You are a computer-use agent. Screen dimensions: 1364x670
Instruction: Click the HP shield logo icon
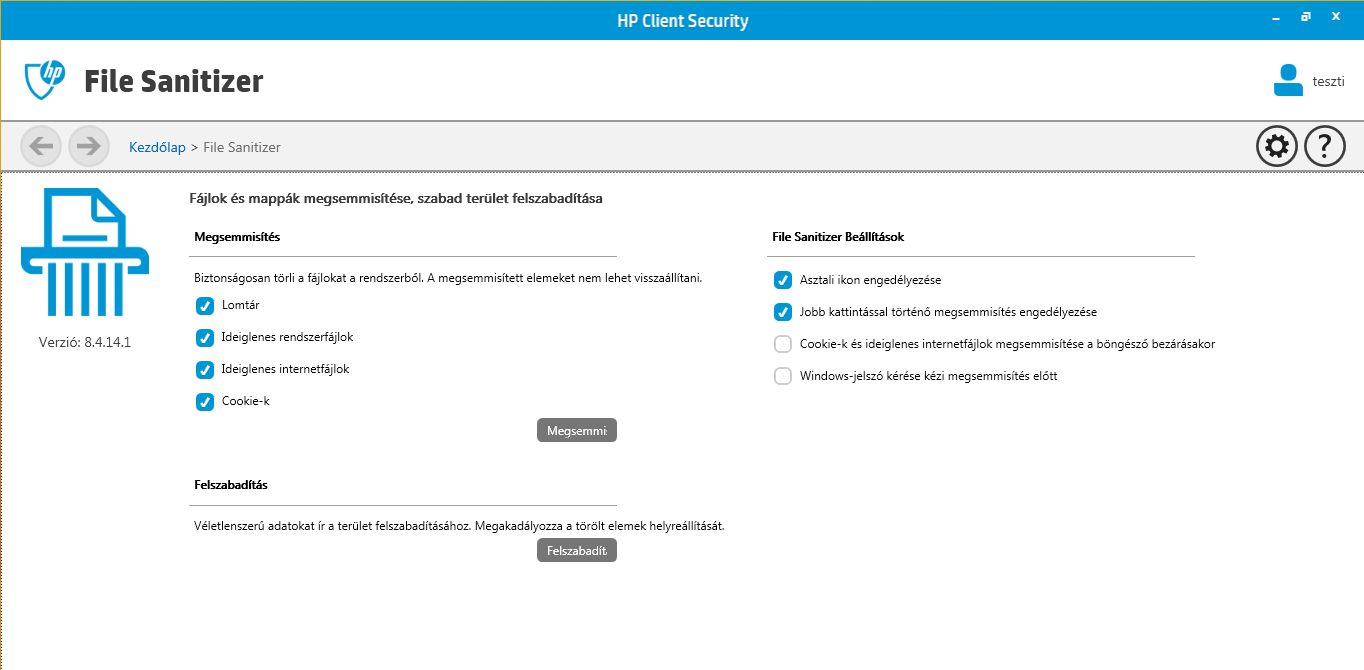coord(45,80)
